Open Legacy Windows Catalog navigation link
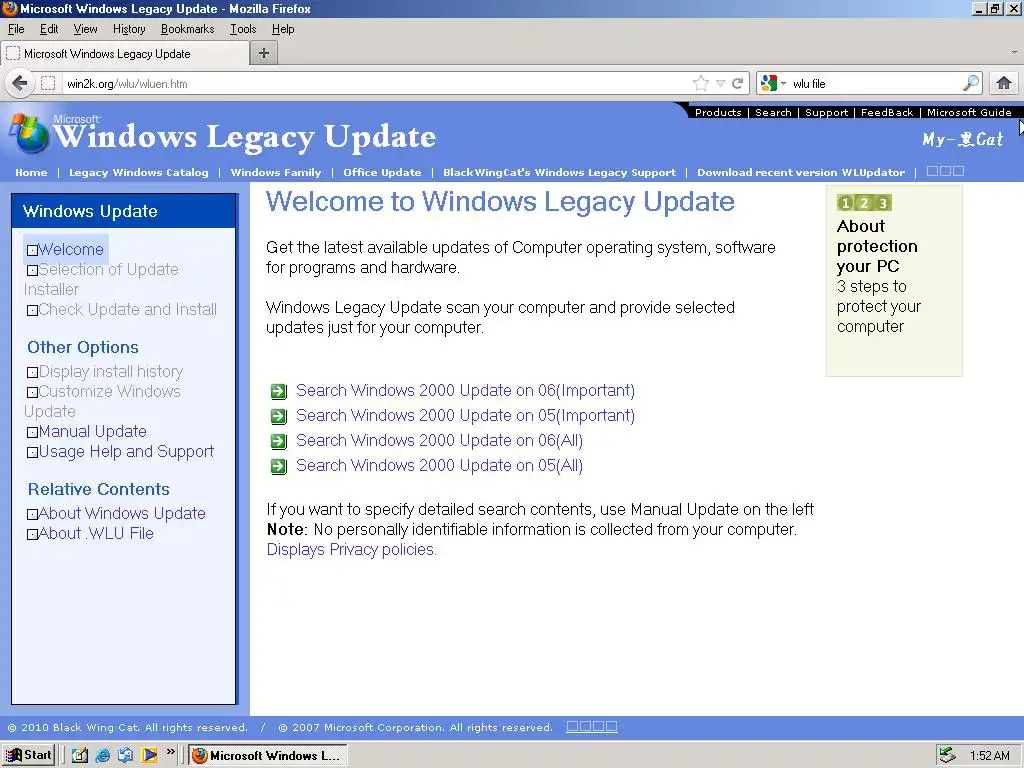Viewport: 1024px width, 768px height. tap(138, 172)
